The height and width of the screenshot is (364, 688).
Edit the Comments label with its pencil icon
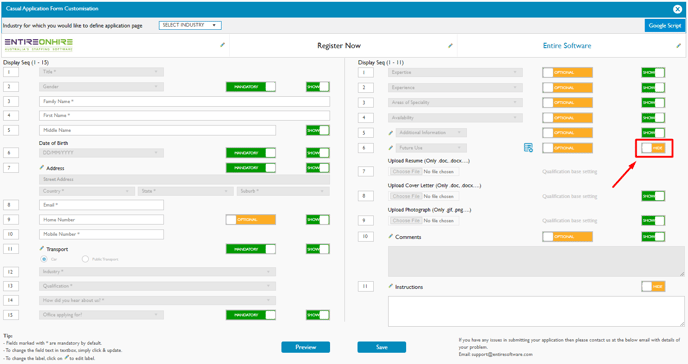391,236
